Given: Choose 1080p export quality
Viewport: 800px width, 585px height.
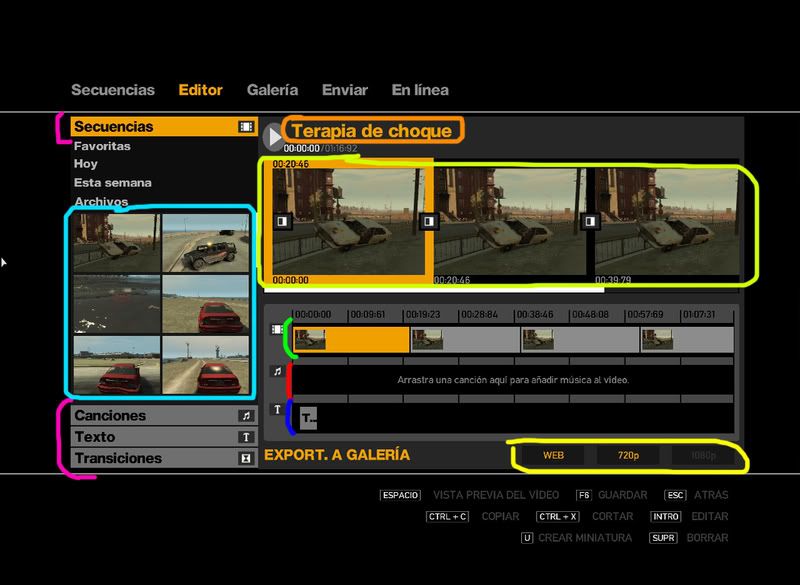Looking at the screenshot, I should [703, 455].
